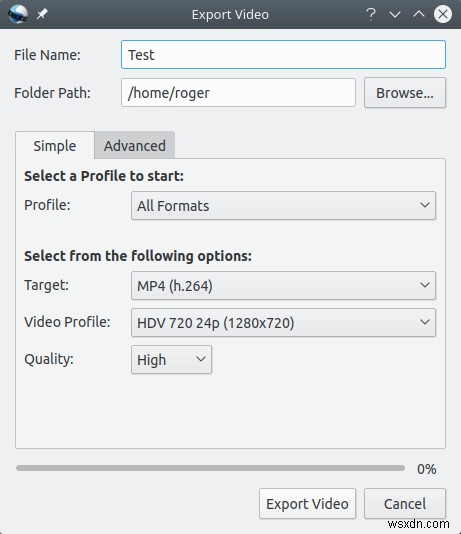Click the 0% progress label
The image size is (461, 534).
click(x=427, y=469)
